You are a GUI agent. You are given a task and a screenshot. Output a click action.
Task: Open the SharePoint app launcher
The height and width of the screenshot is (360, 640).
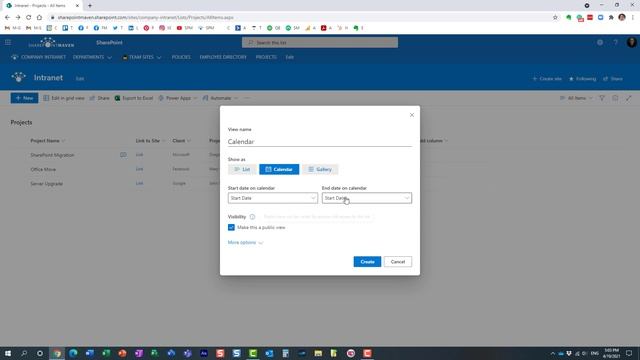(x=8, y=42)
